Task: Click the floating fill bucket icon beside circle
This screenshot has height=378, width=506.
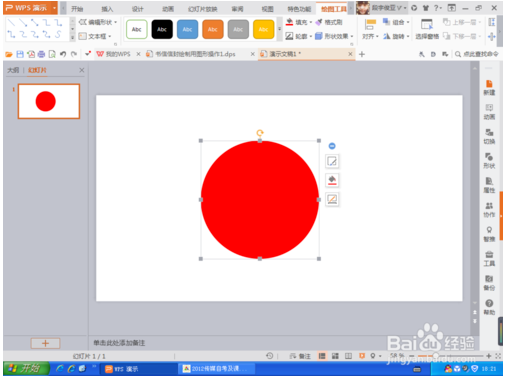Action: click(332, 180)
